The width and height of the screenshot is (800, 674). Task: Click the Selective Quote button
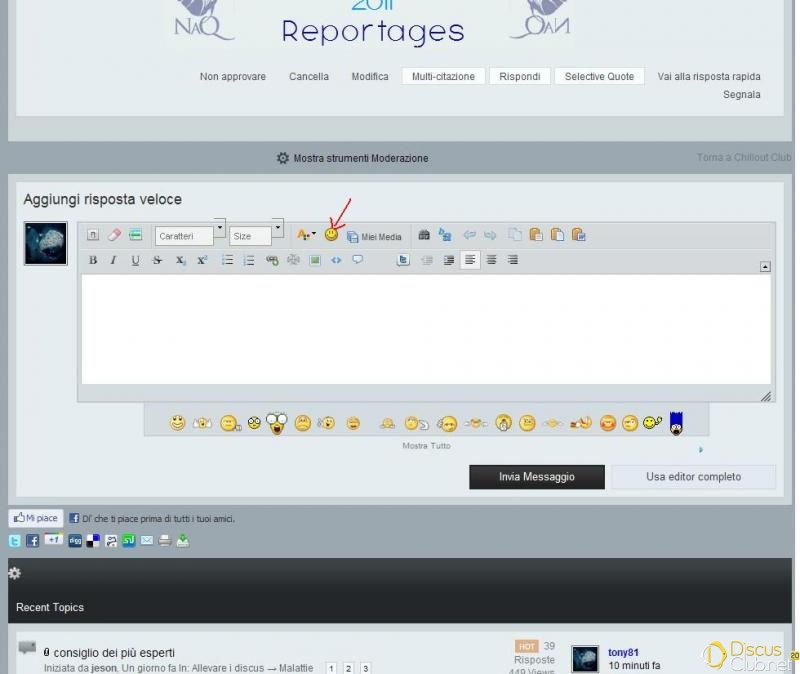599,77
